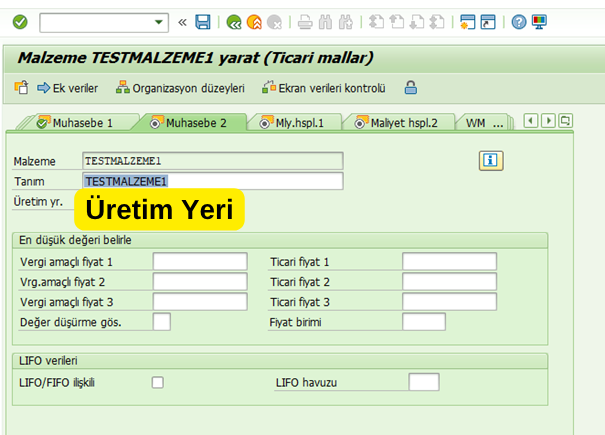
Task: Click Organizasyon düzeyleri button
Action: pyautogui.click(x=180, y=88)
